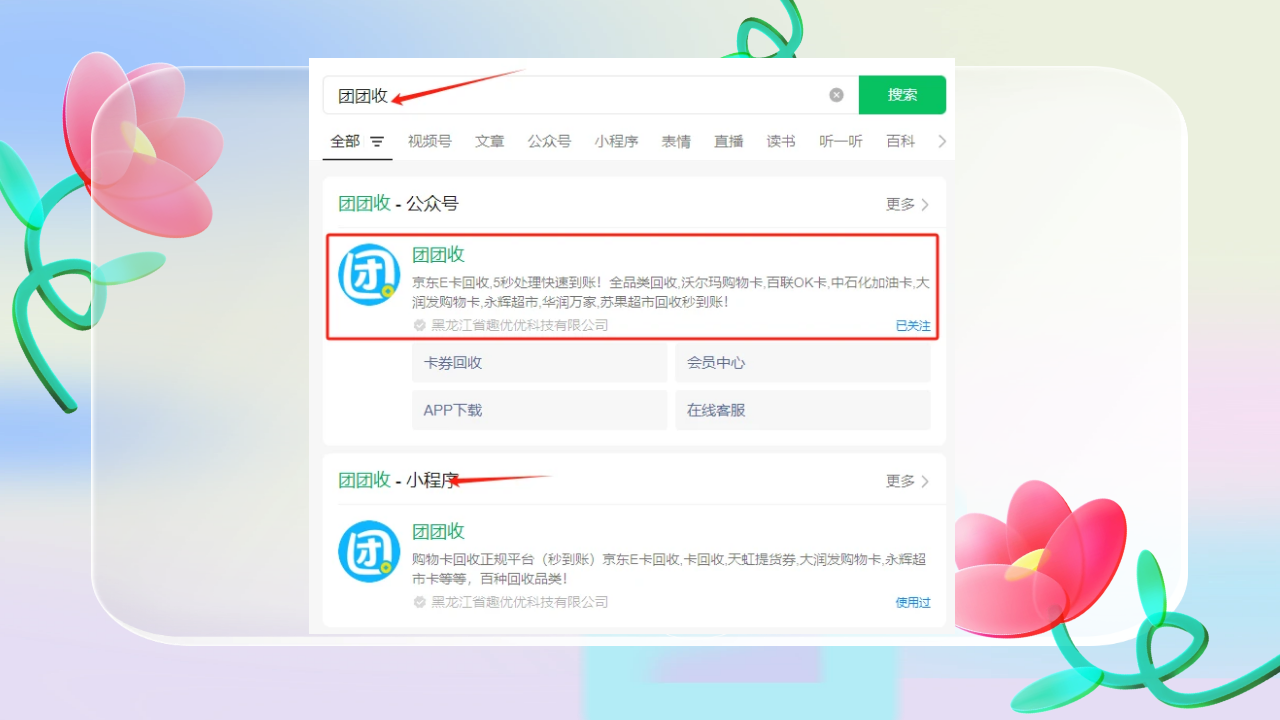Screen dimensions: 1280x720
Task: Switch to the 文章 tab
Action: [x=490, y=142]
